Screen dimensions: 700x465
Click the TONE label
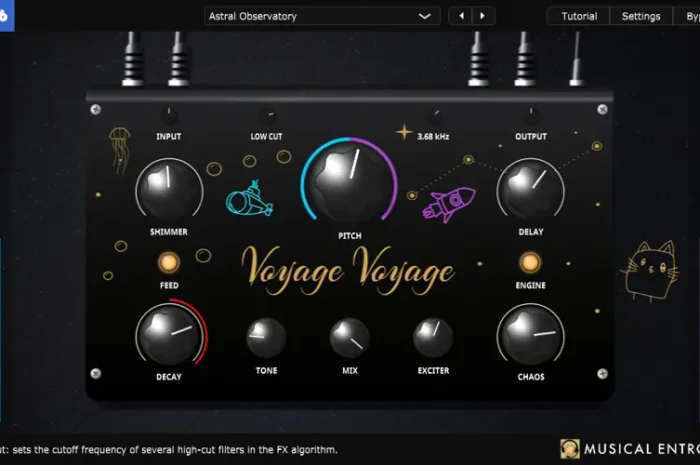267,370
